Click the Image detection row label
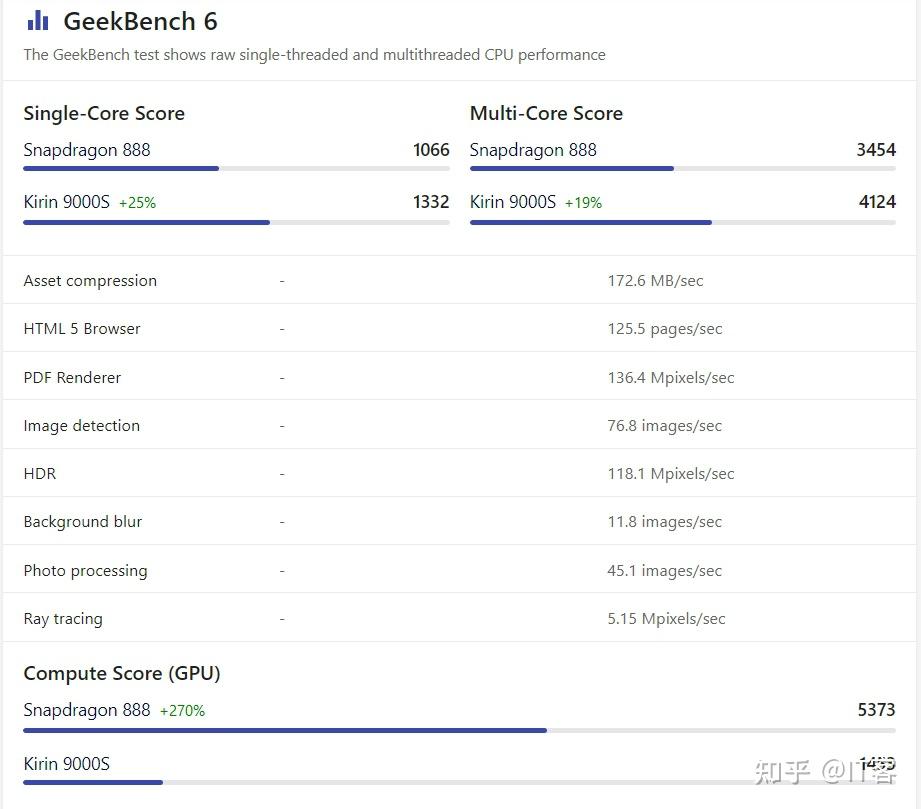921x809 pixels. (82, 426)
